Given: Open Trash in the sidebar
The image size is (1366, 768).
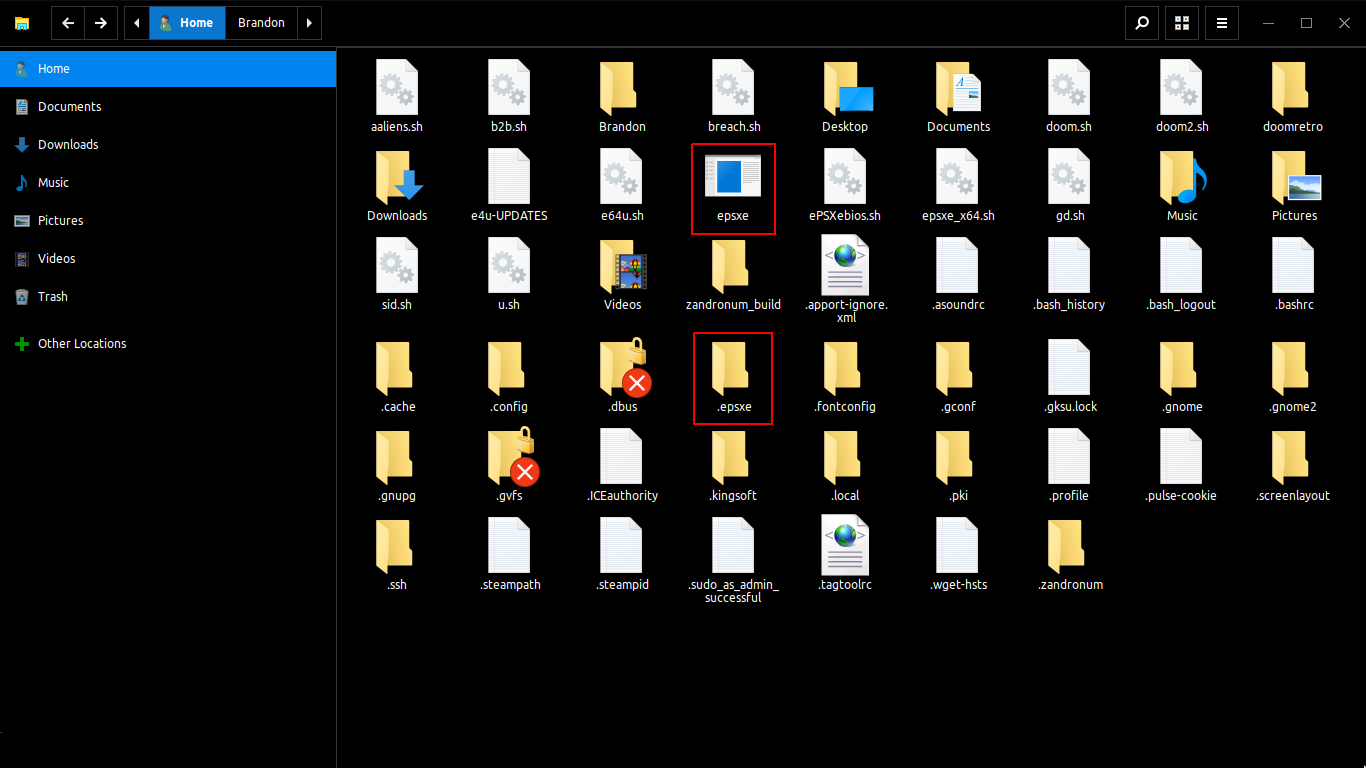Looking at the screenshot, I should tap(168, 297).
